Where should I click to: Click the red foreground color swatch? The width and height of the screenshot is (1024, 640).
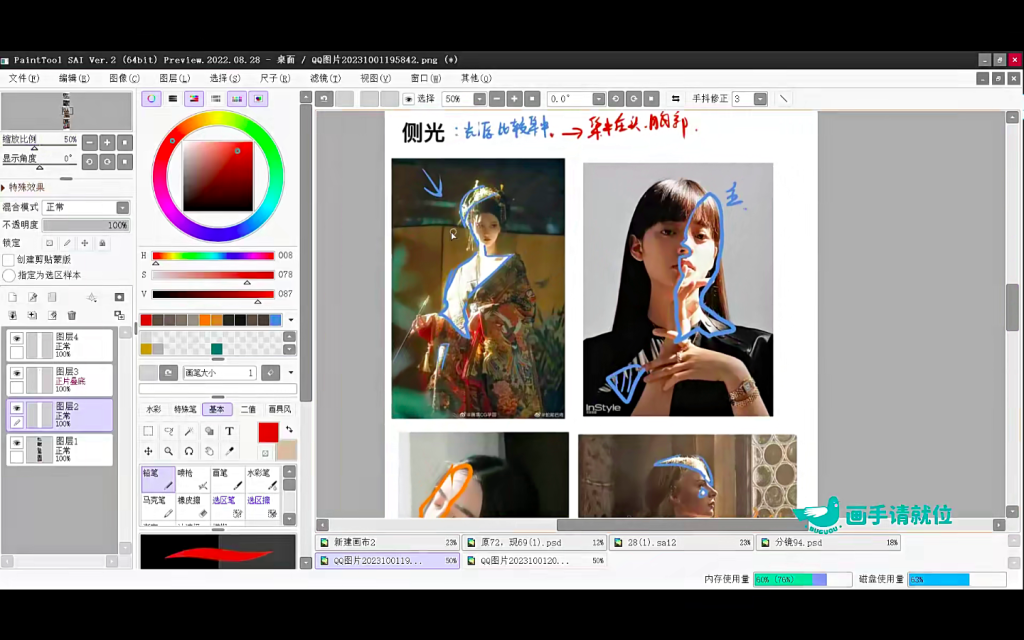(x=267, y=432)
